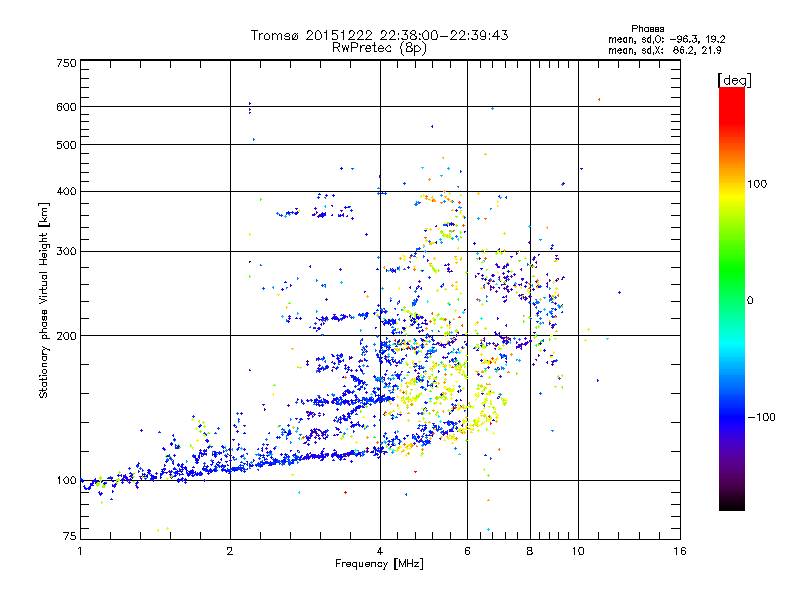The width and height of the screenshot is (800, 600).
Task: Click the '-100' colorbar tick label
Action: (761, 417)
